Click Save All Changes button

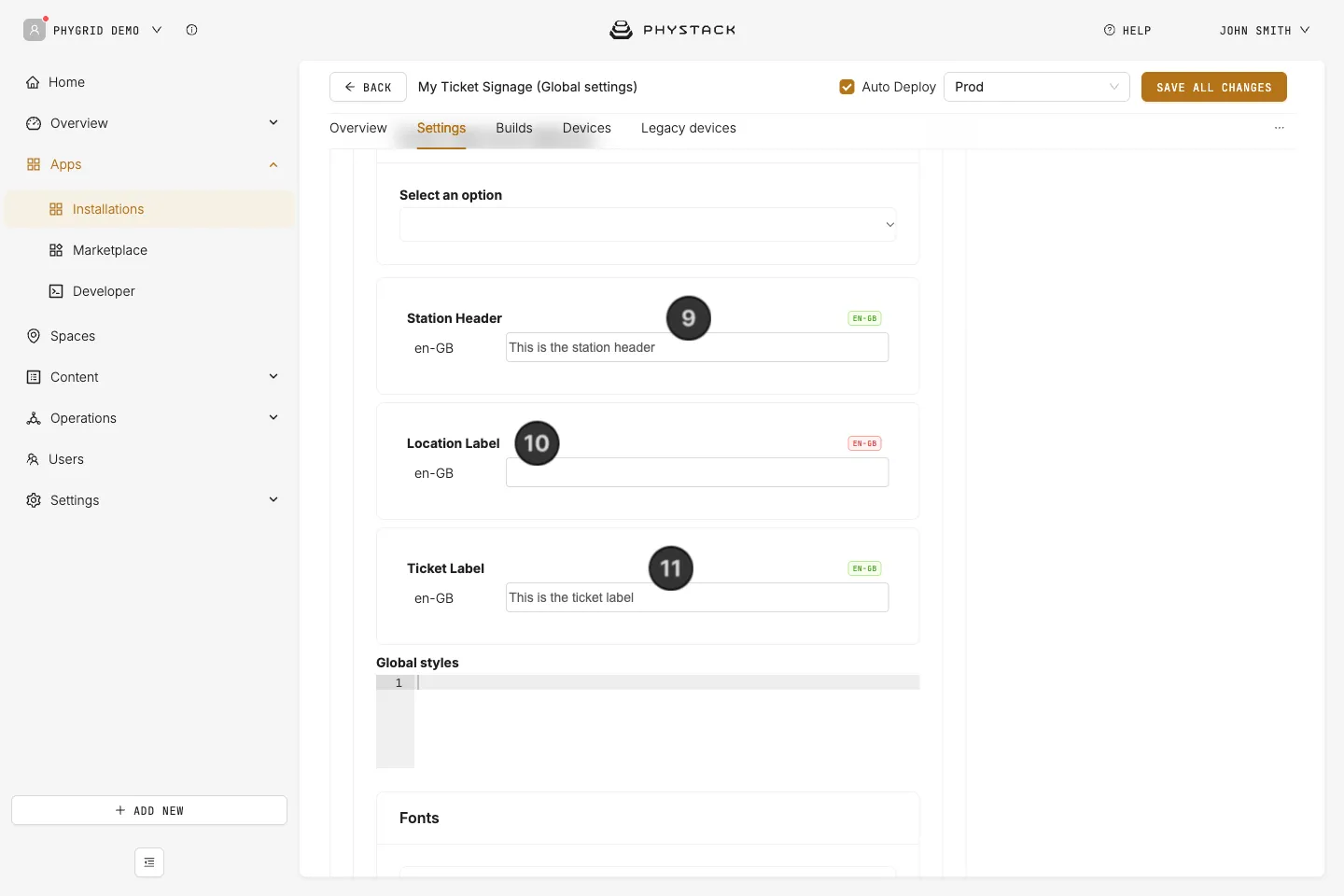coord(1214,87)
